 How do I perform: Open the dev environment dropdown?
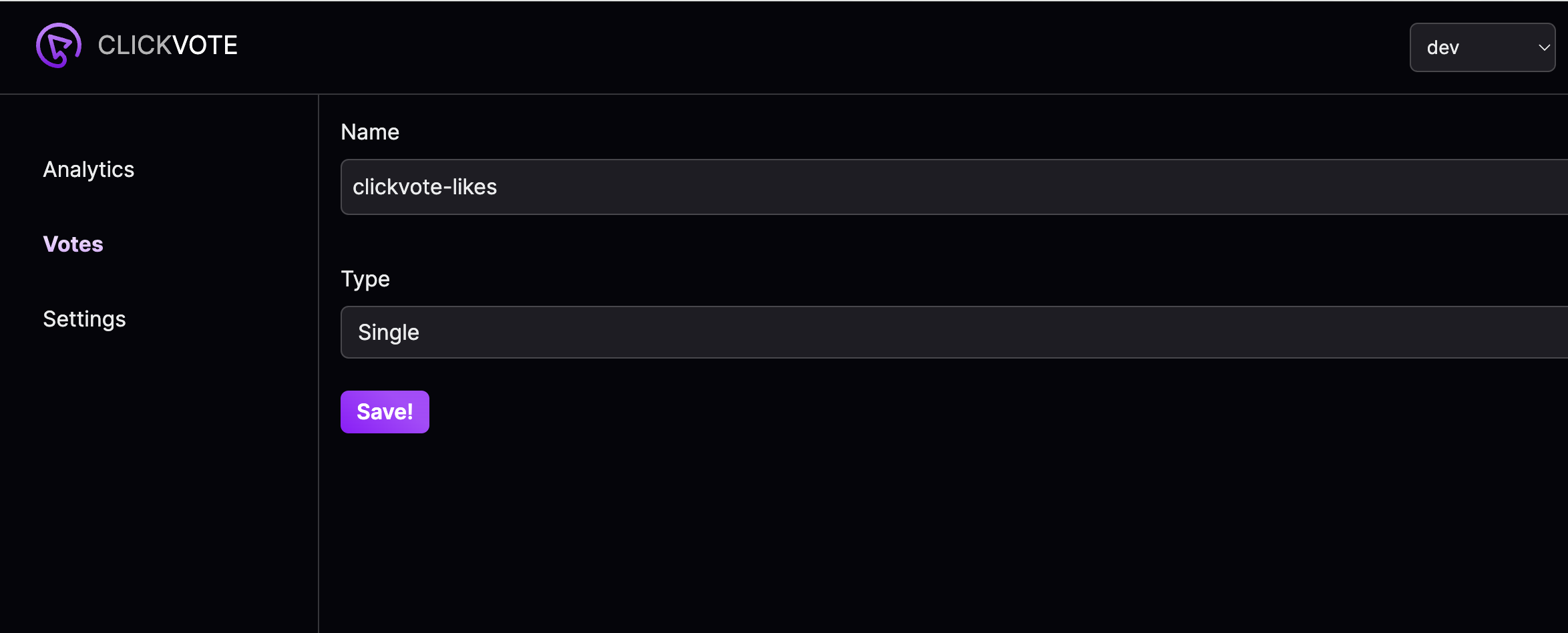(1483, 47)
